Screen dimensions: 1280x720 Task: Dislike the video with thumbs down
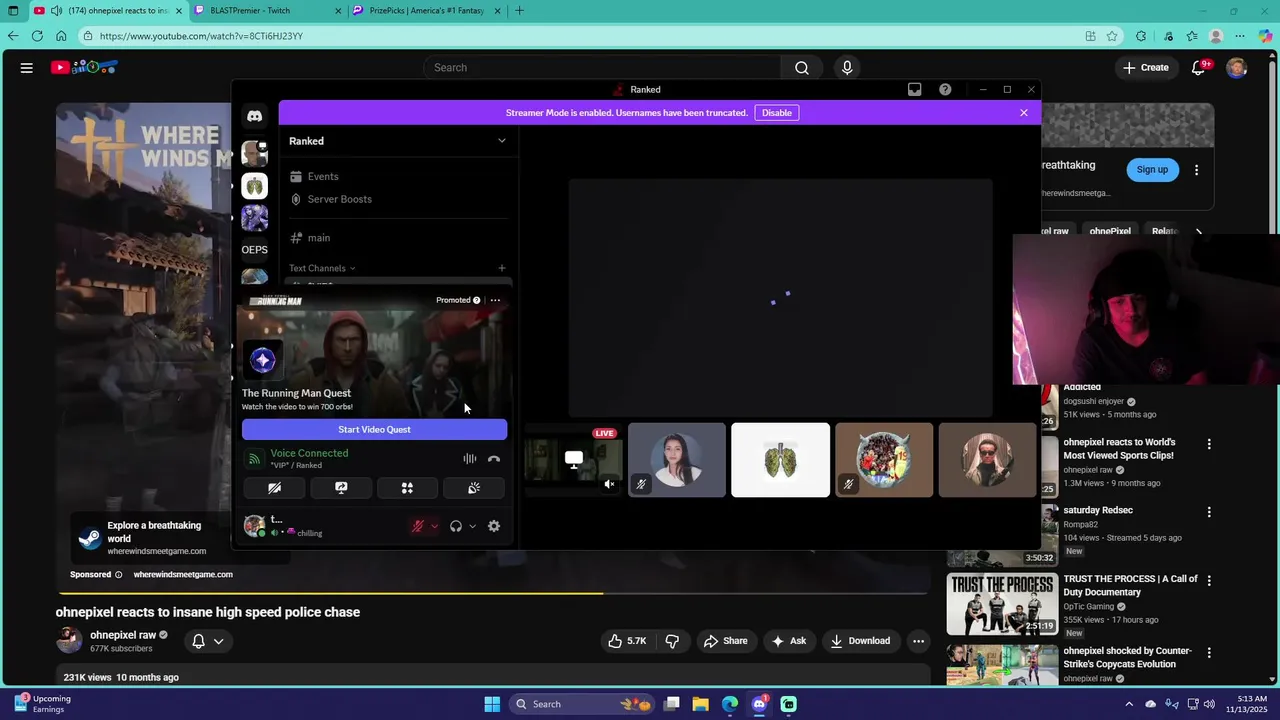(672, 641)
